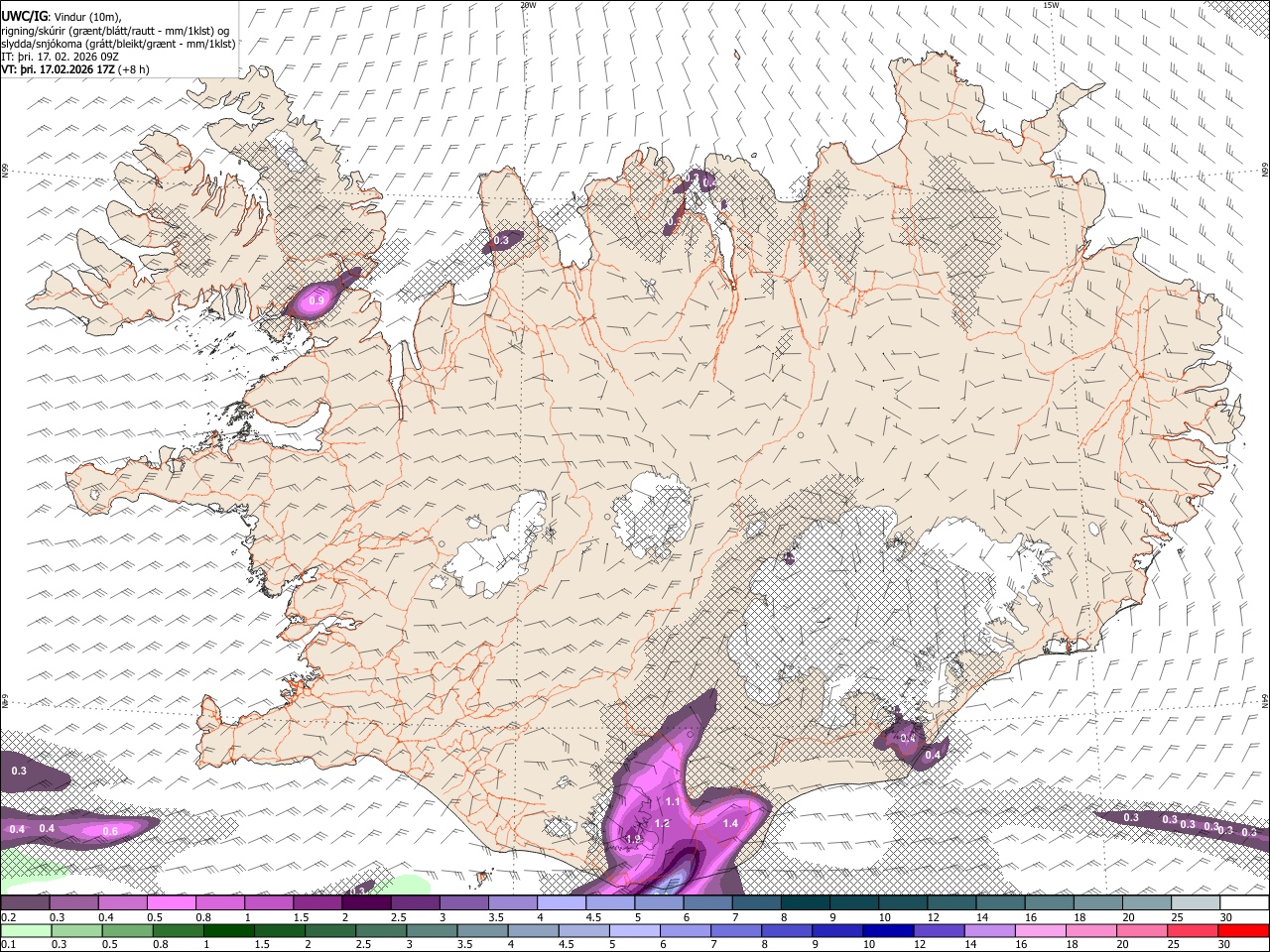Screen dimensions: 1270x952
Task: Click the VT valid time line '17Z (+8 h)'
Action: 75,69
